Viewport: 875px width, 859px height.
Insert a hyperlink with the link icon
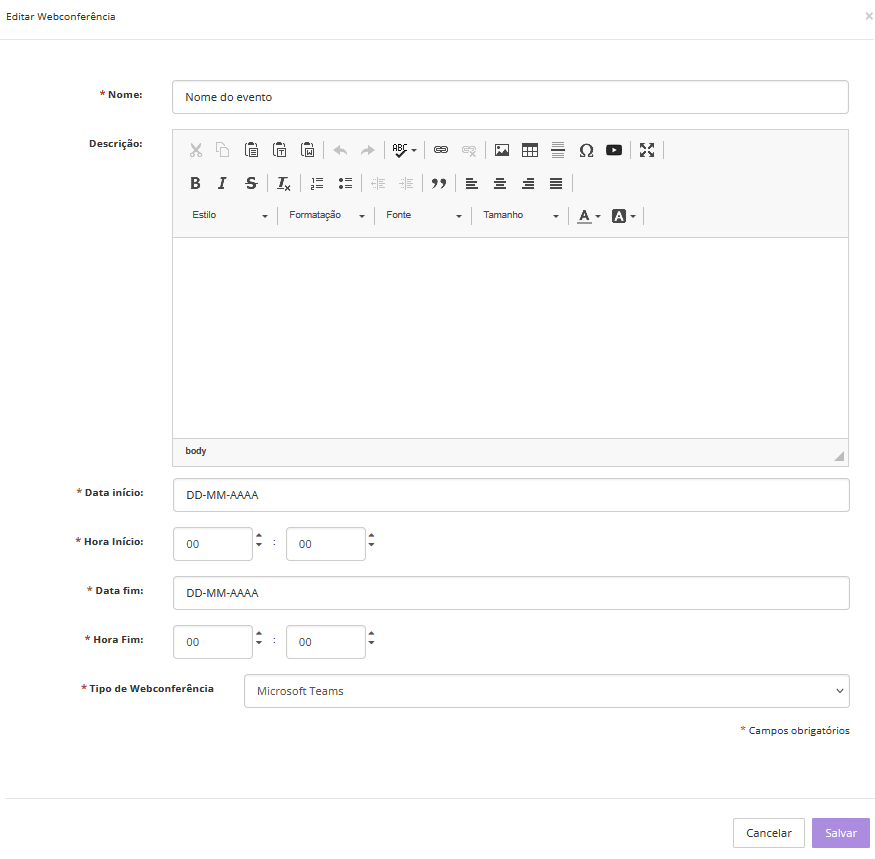pyautogui.click(x=441, y=150)
